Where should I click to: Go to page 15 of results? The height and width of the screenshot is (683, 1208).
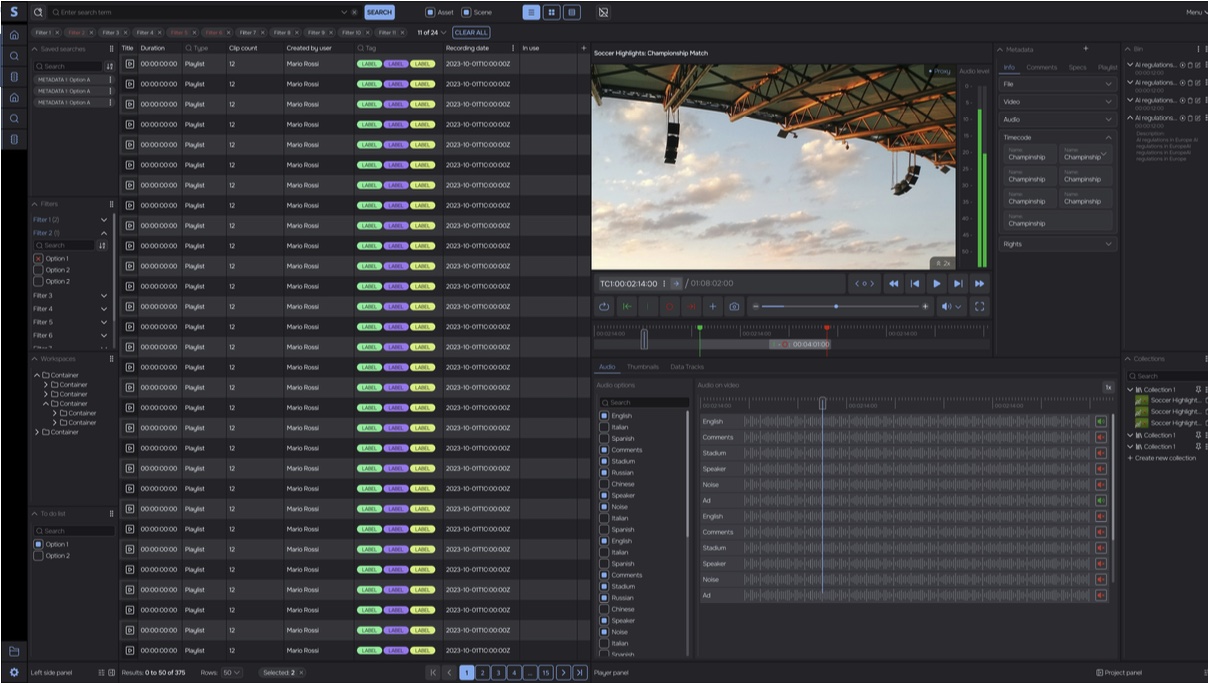546,673
